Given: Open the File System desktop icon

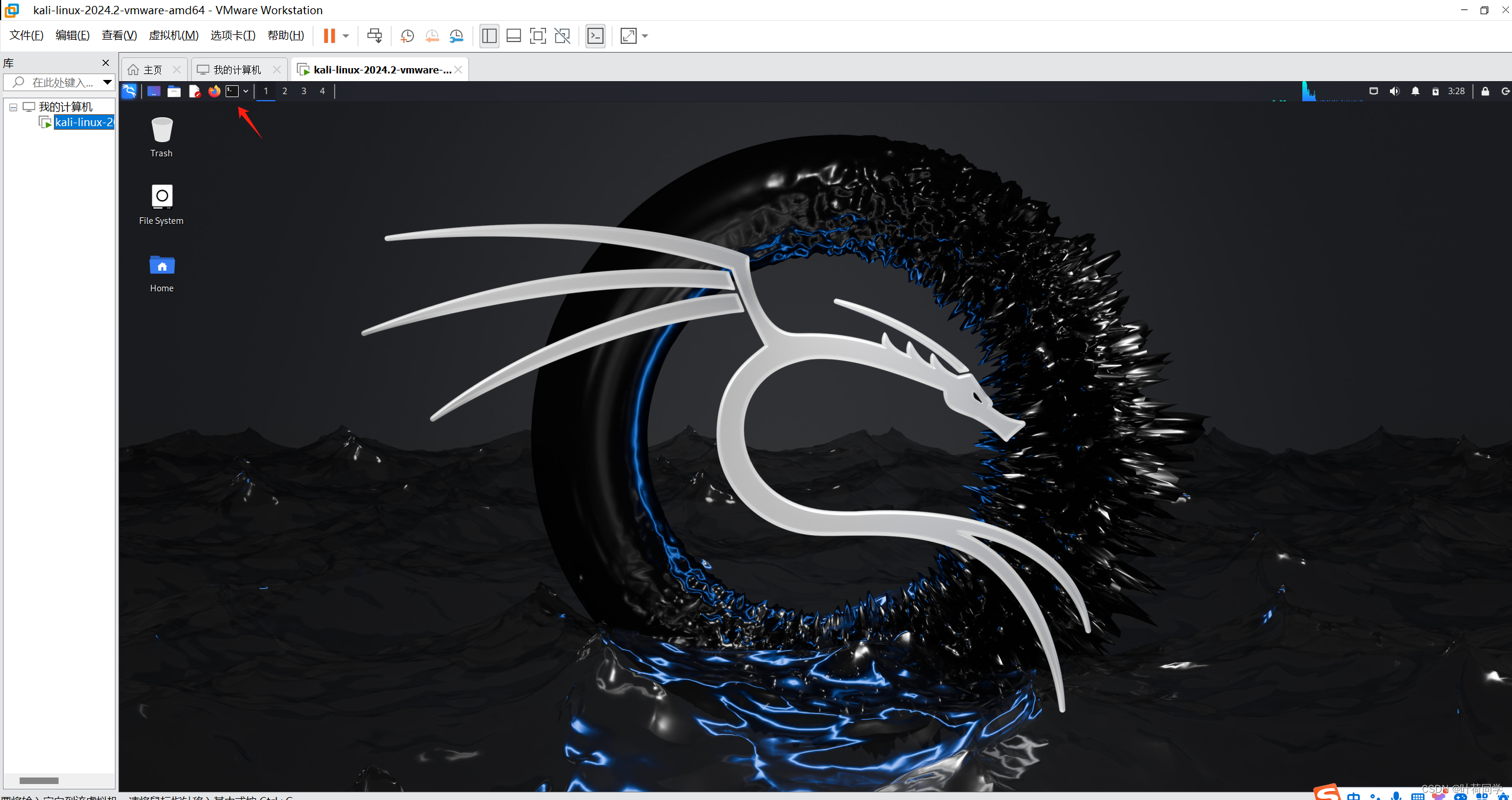Looking at the screenshot, I should click(162, 205).
